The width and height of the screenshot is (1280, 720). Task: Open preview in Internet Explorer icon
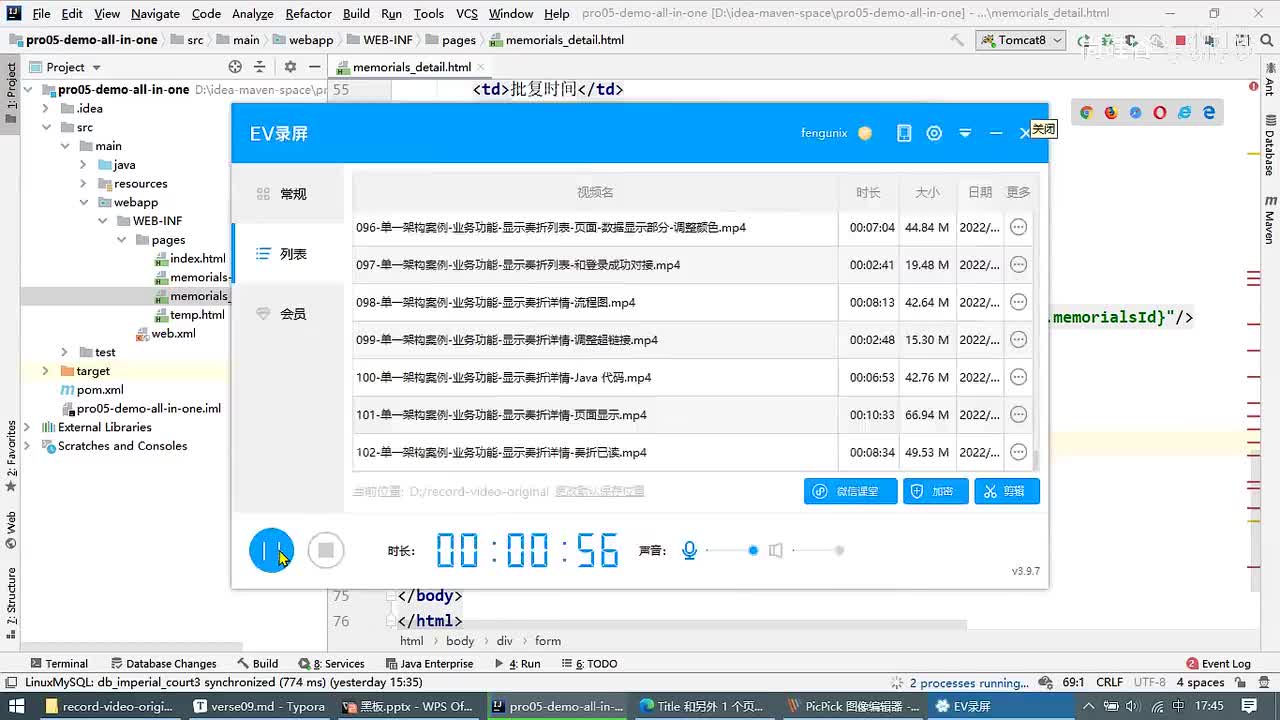[1185, 113]
